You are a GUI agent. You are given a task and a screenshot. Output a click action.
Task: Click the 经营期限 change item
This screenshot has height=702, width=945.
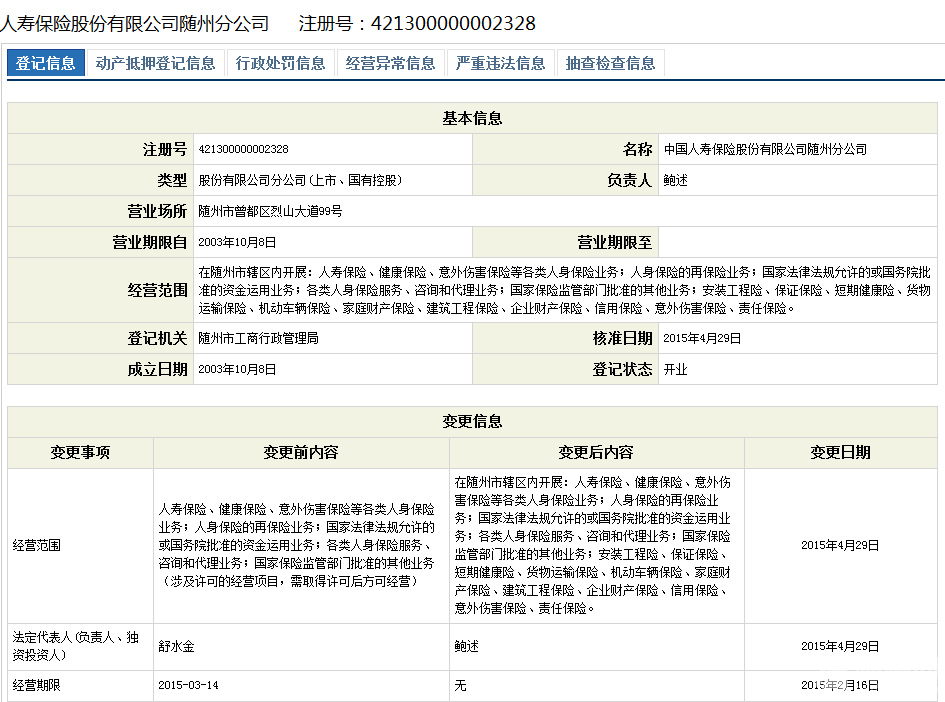tap(37, 686)
